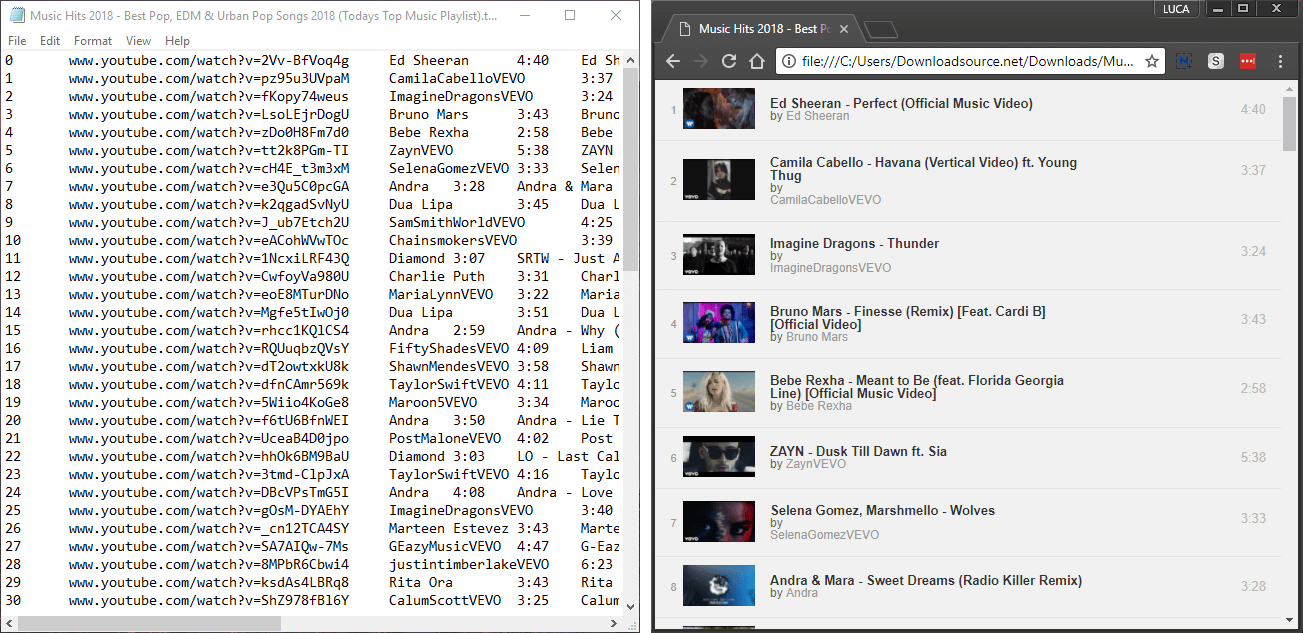Bookmark this page with the star icon

(x=1152, y=61)
